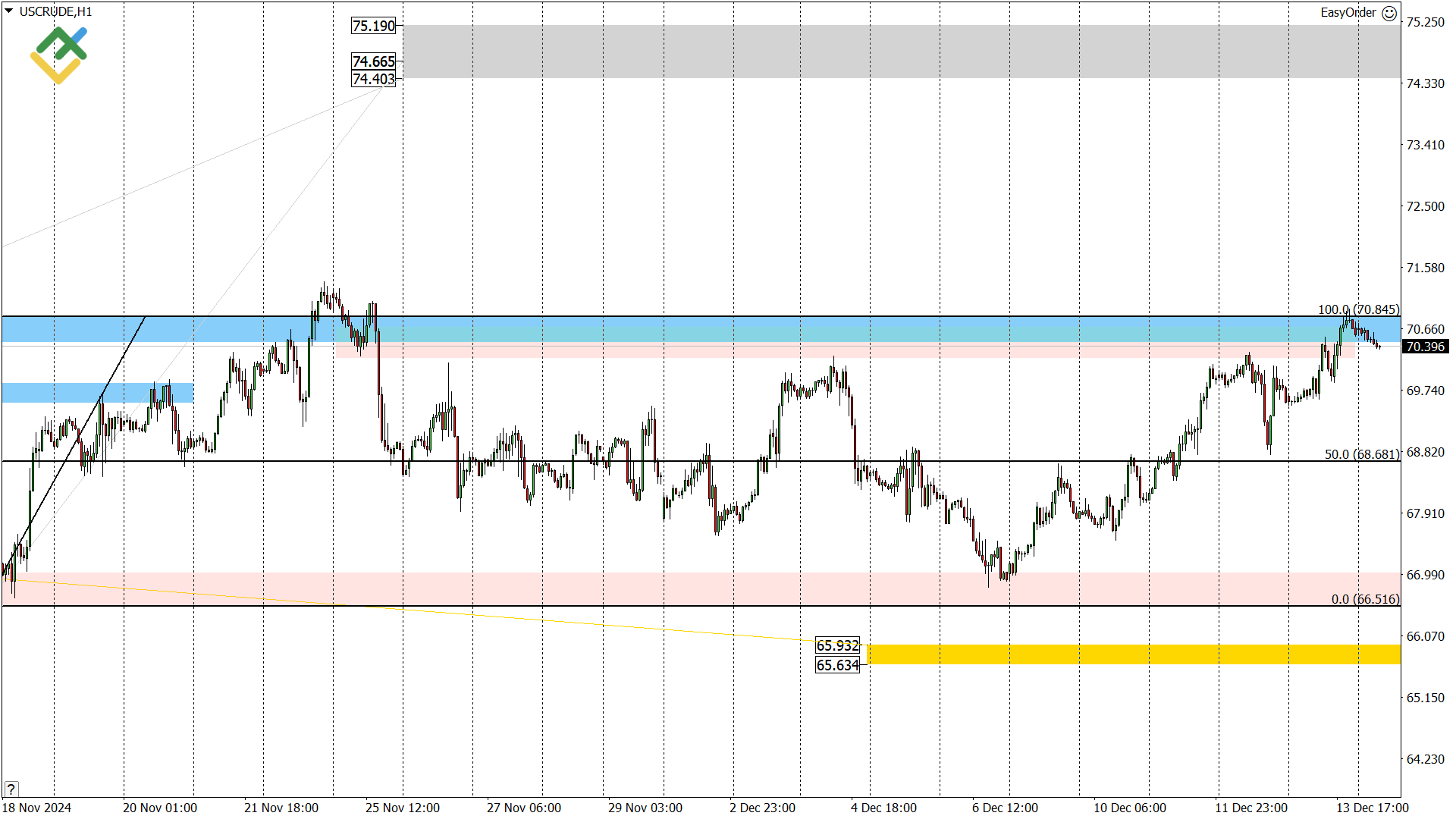This screenshot has width=1456, height=819.
Task: Click the gray upper target zone rectangle
Action: [x=901, y=52]
